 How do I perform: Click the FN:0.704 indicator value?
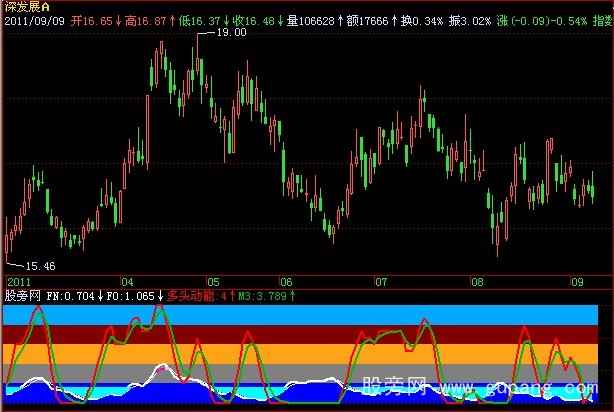pos(71,296)
